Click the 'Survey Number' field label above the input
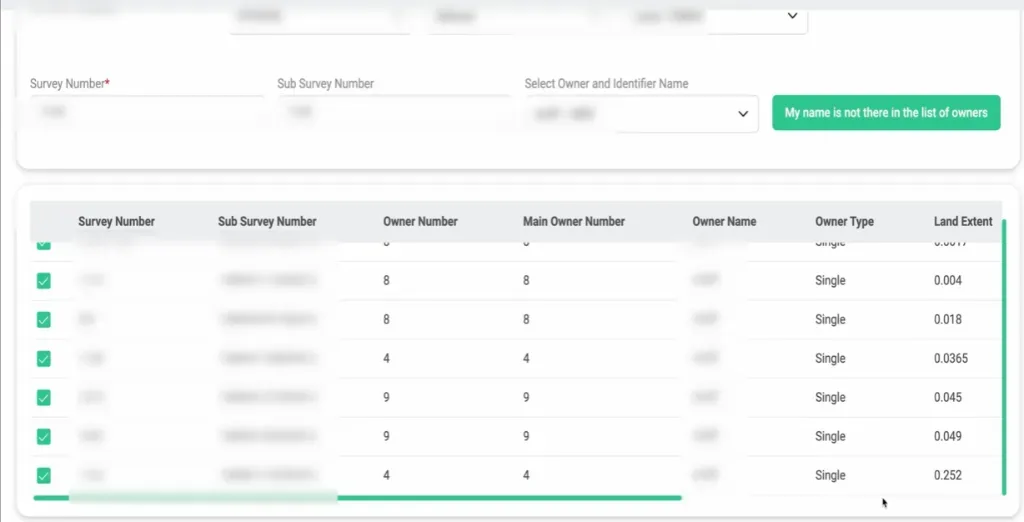This screenshot has width=1024, height=522. point(70,84)
